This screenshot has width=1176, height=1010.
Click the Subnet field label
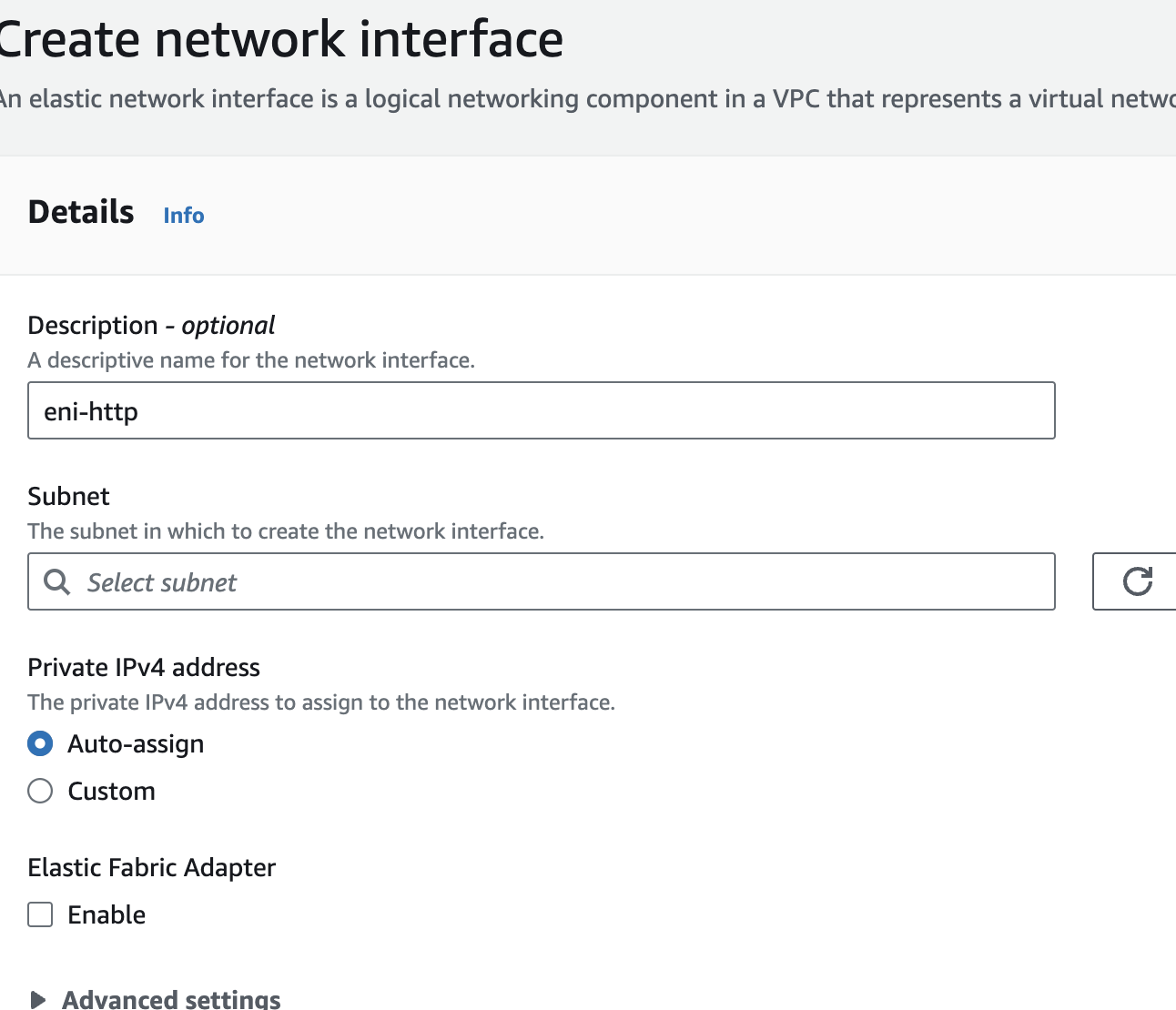coord(68,496)
